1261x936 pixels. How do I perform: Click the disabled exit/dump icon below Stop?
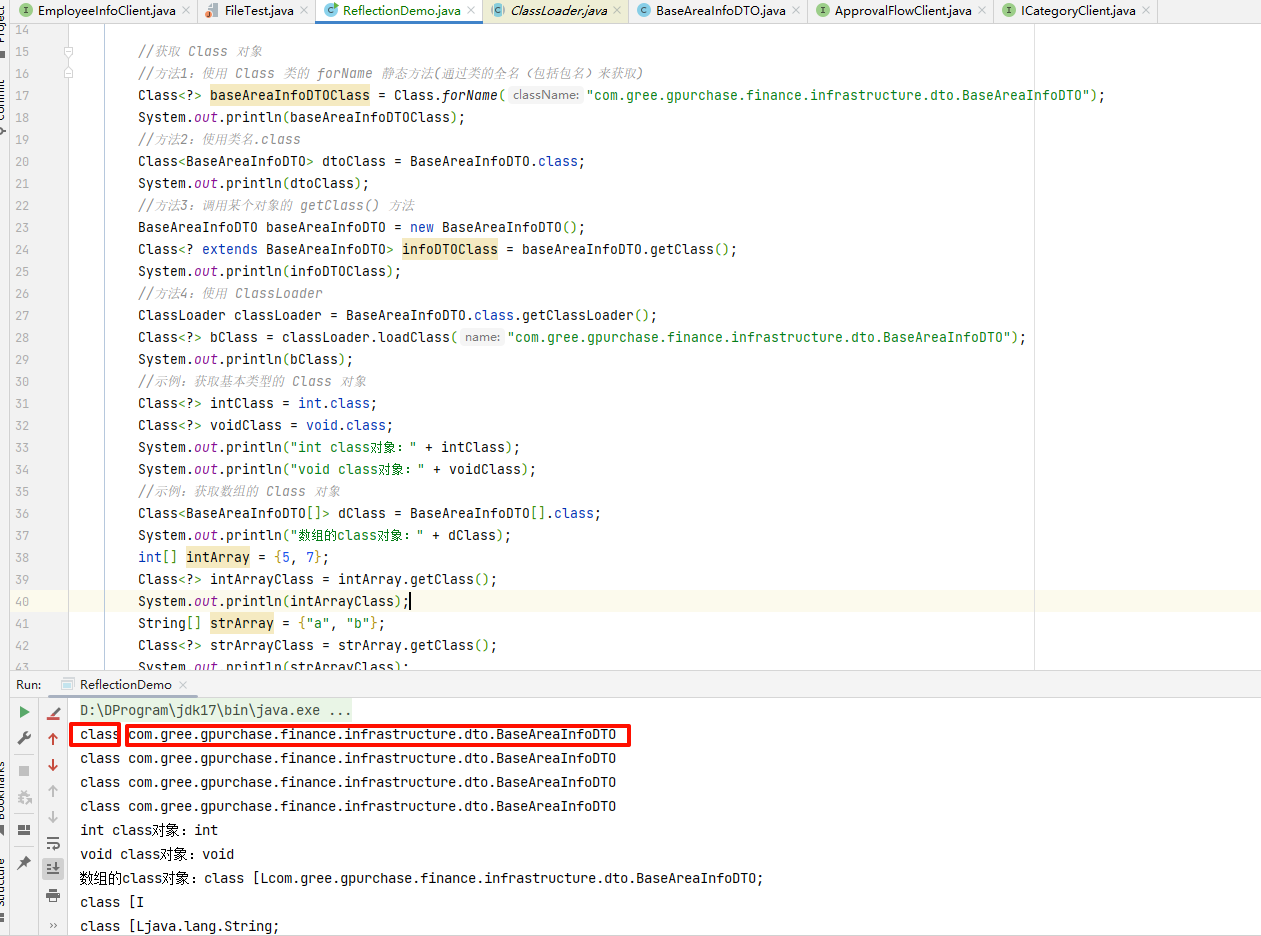coord(24,797)
